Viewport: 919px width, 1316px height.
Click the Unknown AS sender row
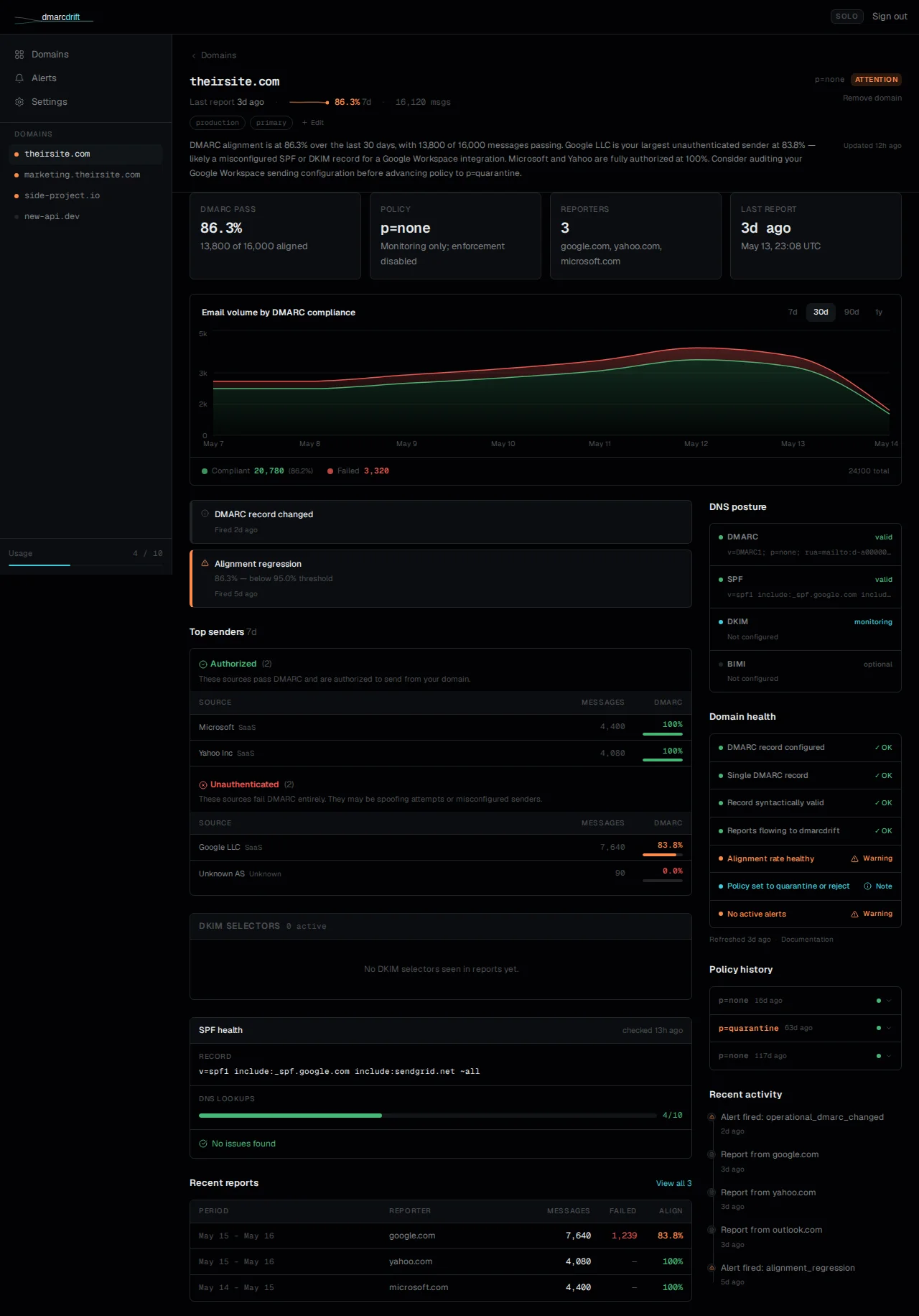click(441, 874)
